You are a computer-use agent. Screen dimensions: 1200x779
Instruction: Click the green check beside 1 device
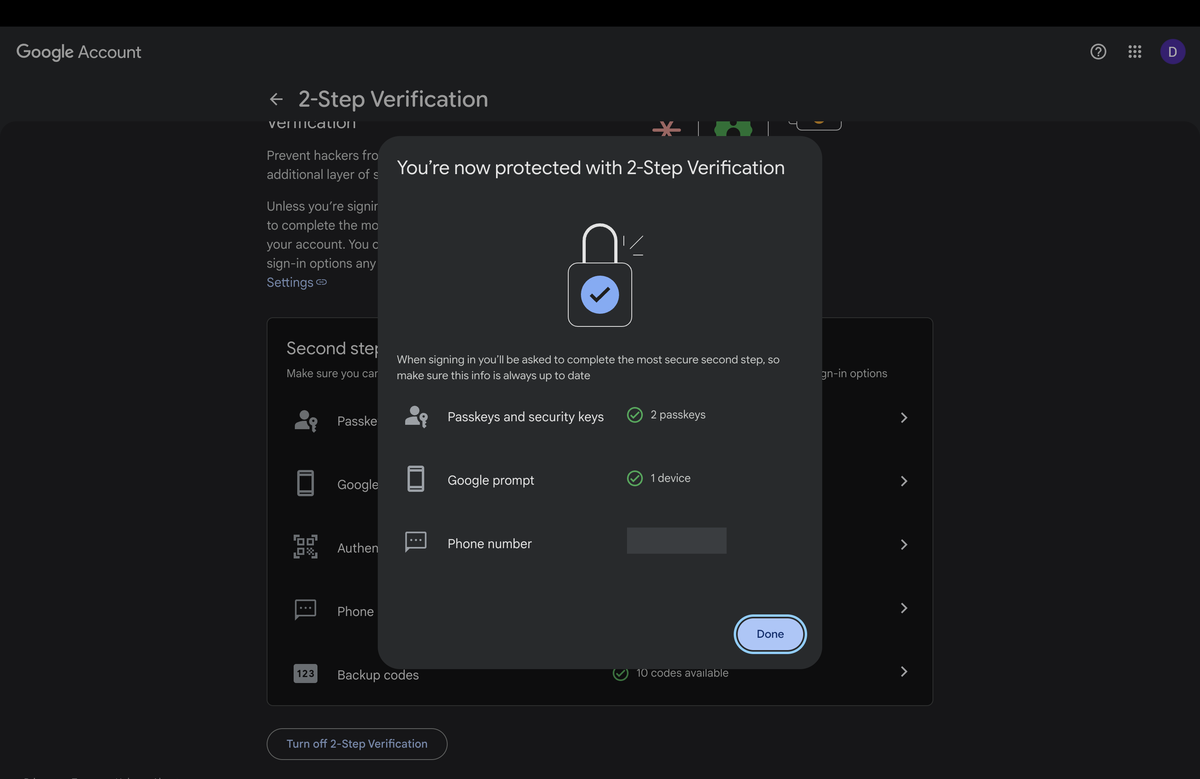coord(635,478)
